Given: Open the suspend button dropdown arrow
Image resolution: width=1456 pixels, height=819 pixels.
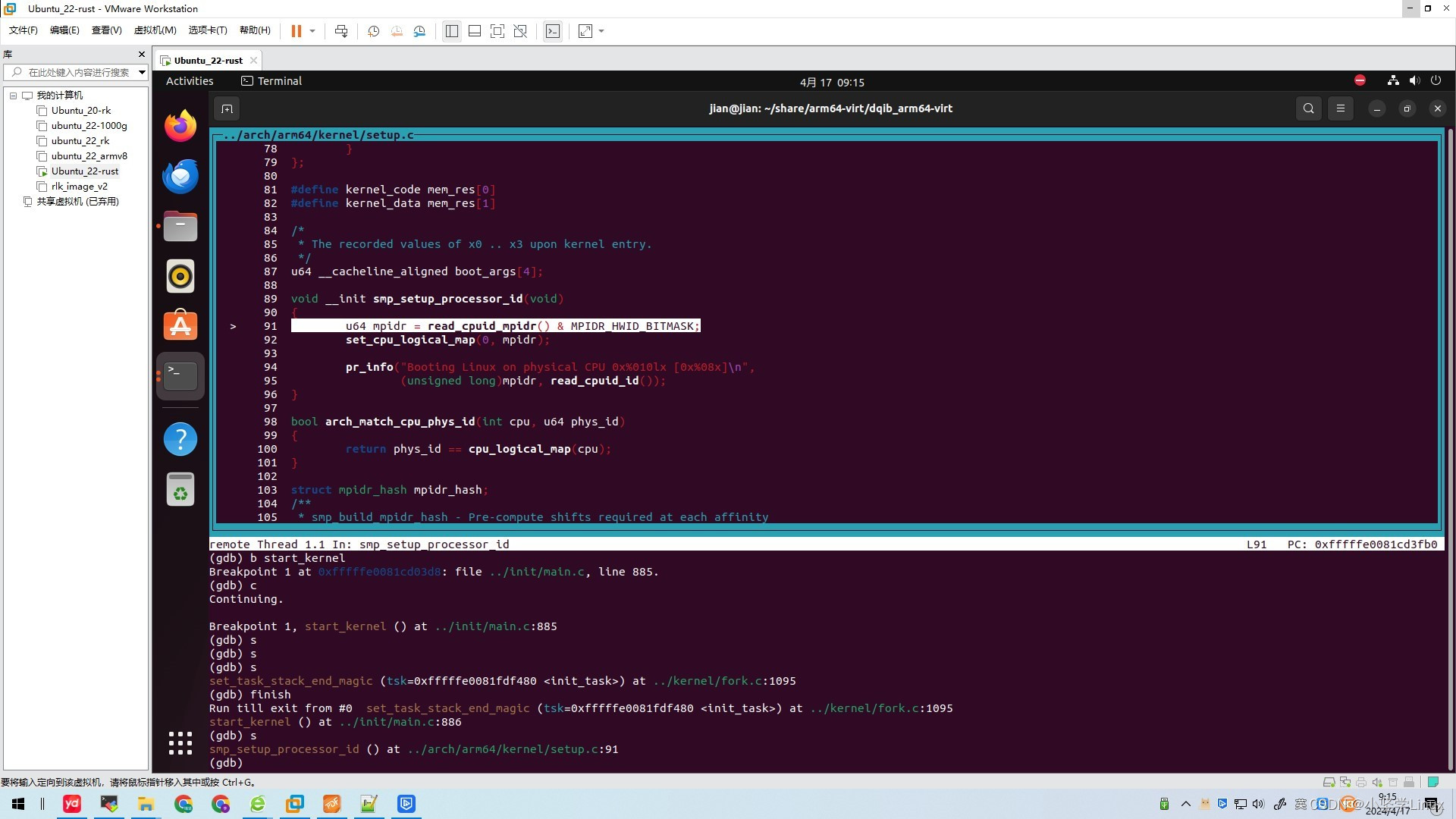Looking at the screenshot, I should 311,31.
